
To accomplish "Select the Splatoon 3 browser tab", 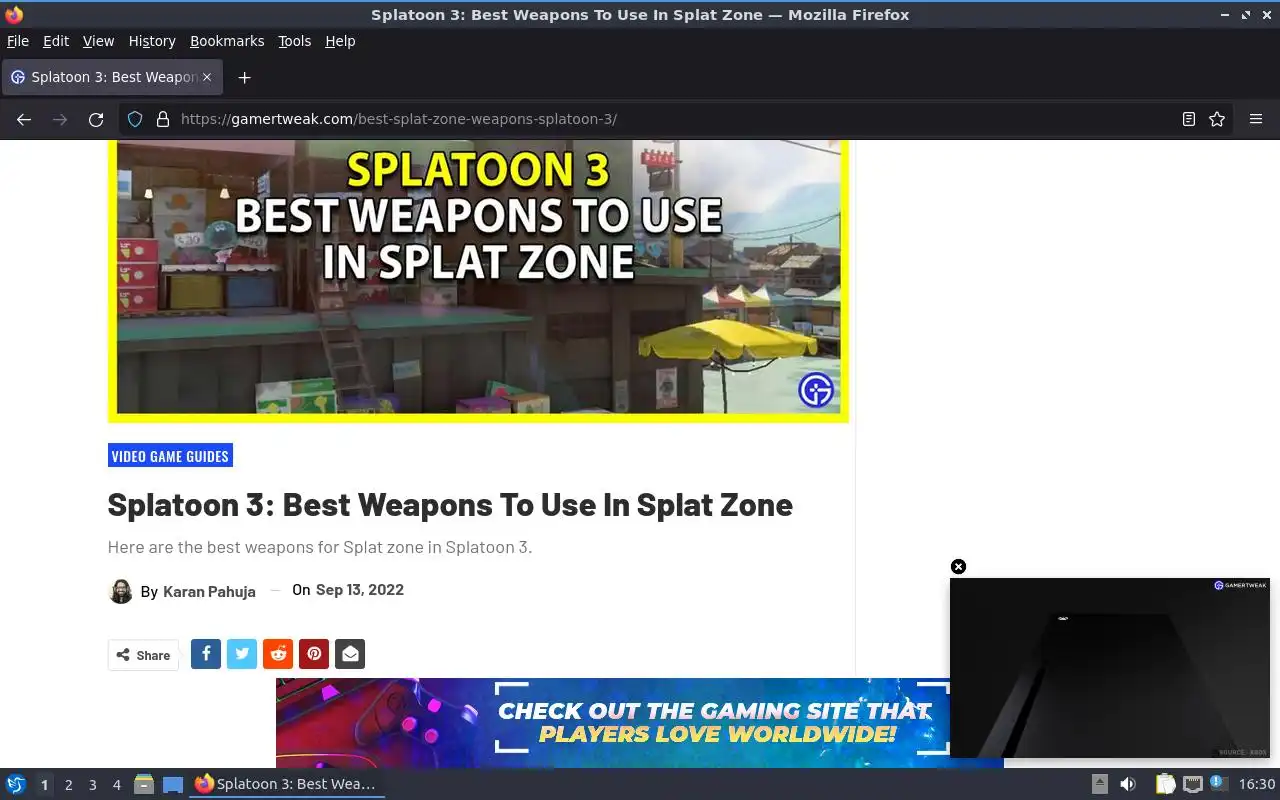I will 112,77.
